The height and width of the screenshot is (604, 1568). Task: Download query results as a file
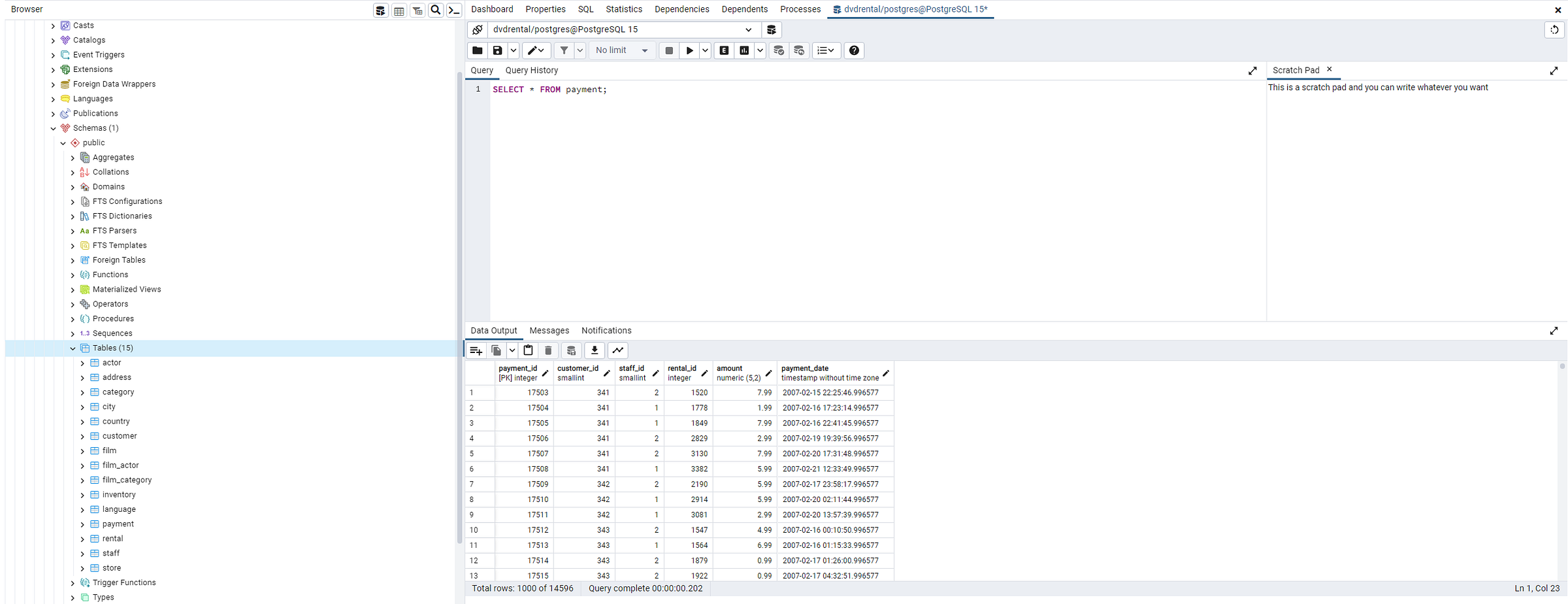click(594, 350)
